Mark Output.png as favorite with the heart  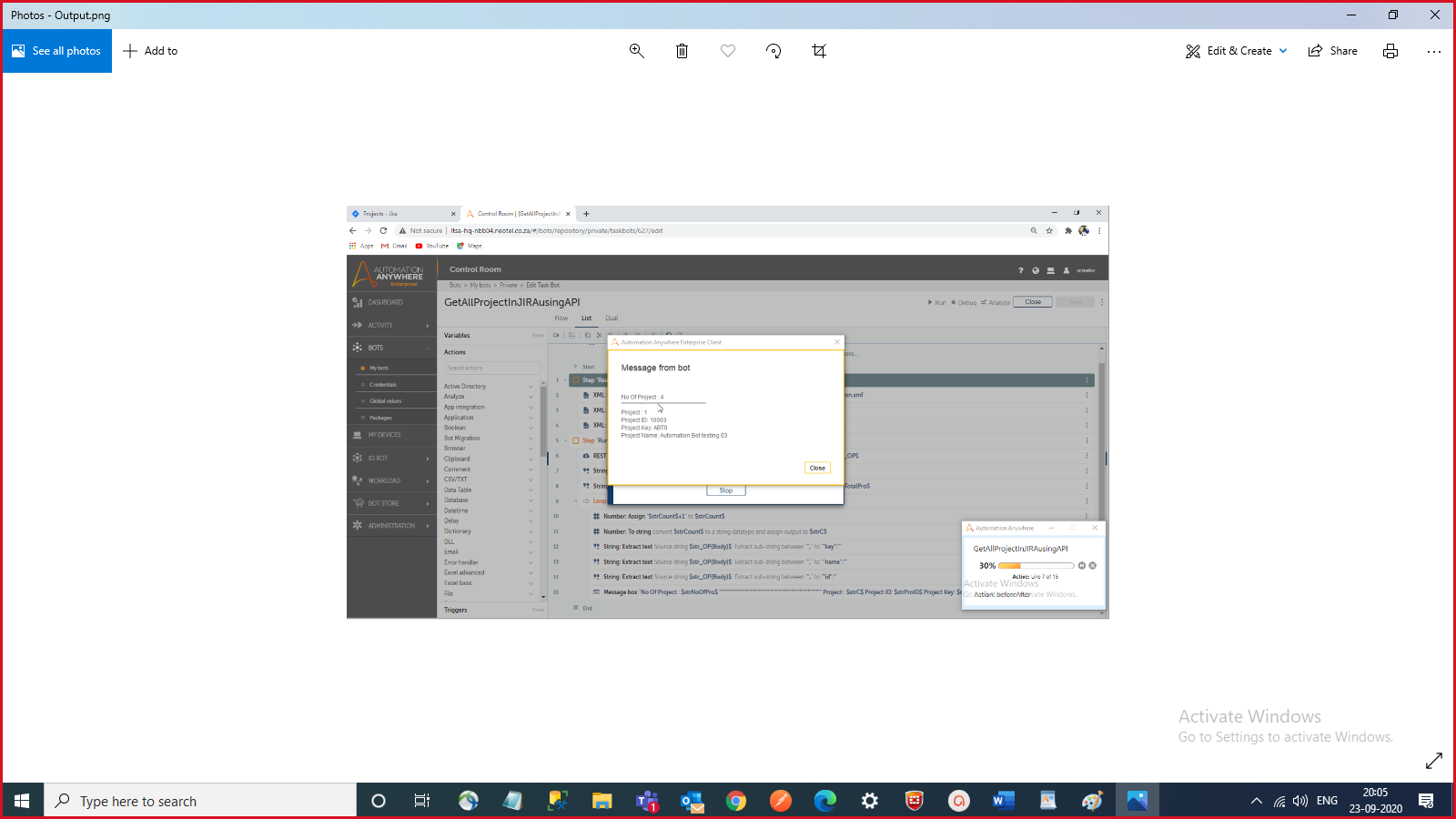tap(728, 51)
